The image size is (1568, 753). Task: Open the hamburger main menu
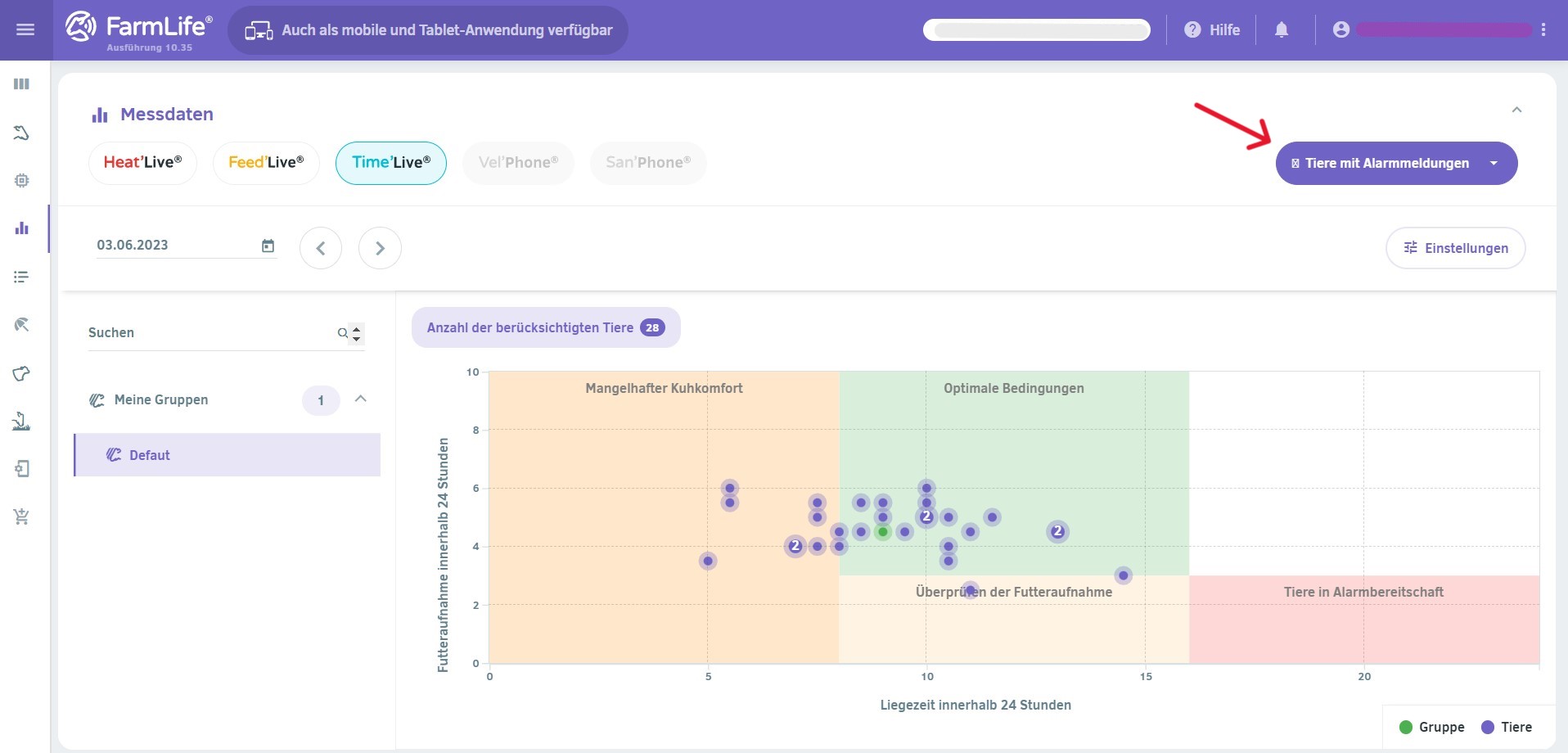point(25,30)
